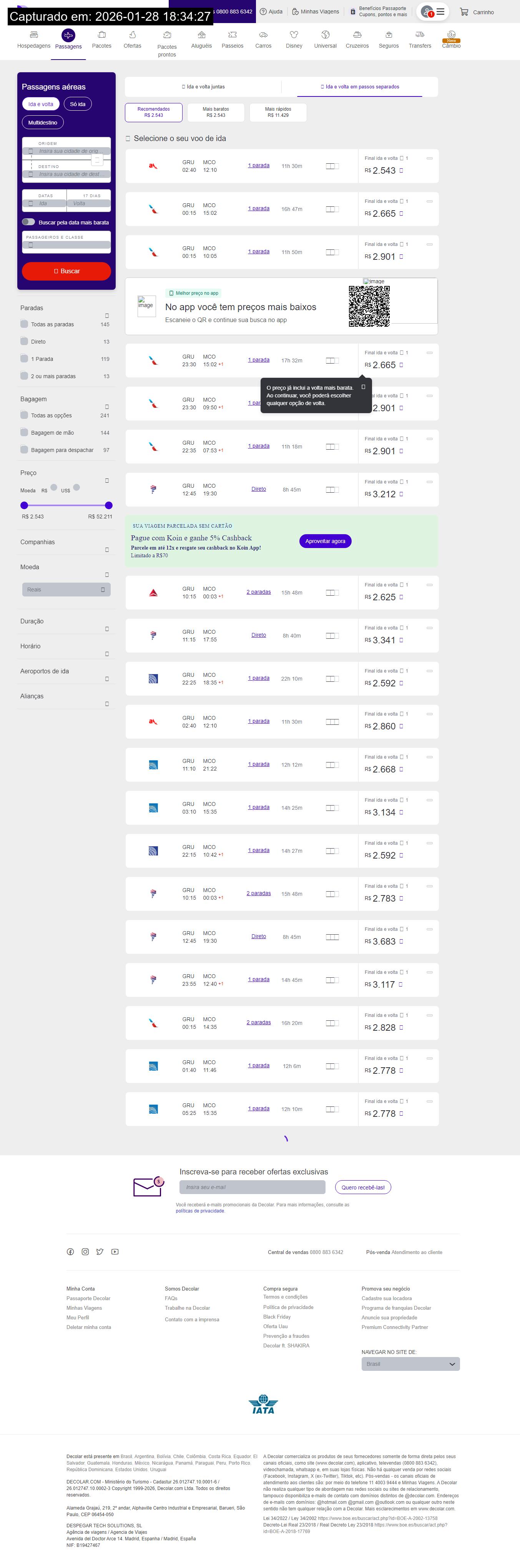Click the Aproveitar agora button
This screenshot has height=1568, width=520.
click(x=324, y=541)
